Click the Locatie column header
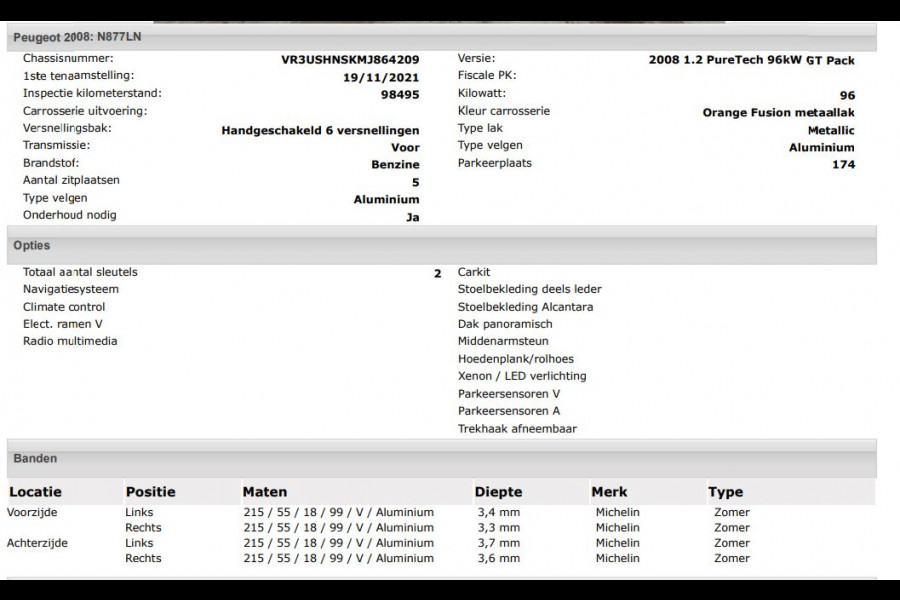Viewport: 900px width, 600px height. pos(35,491)
